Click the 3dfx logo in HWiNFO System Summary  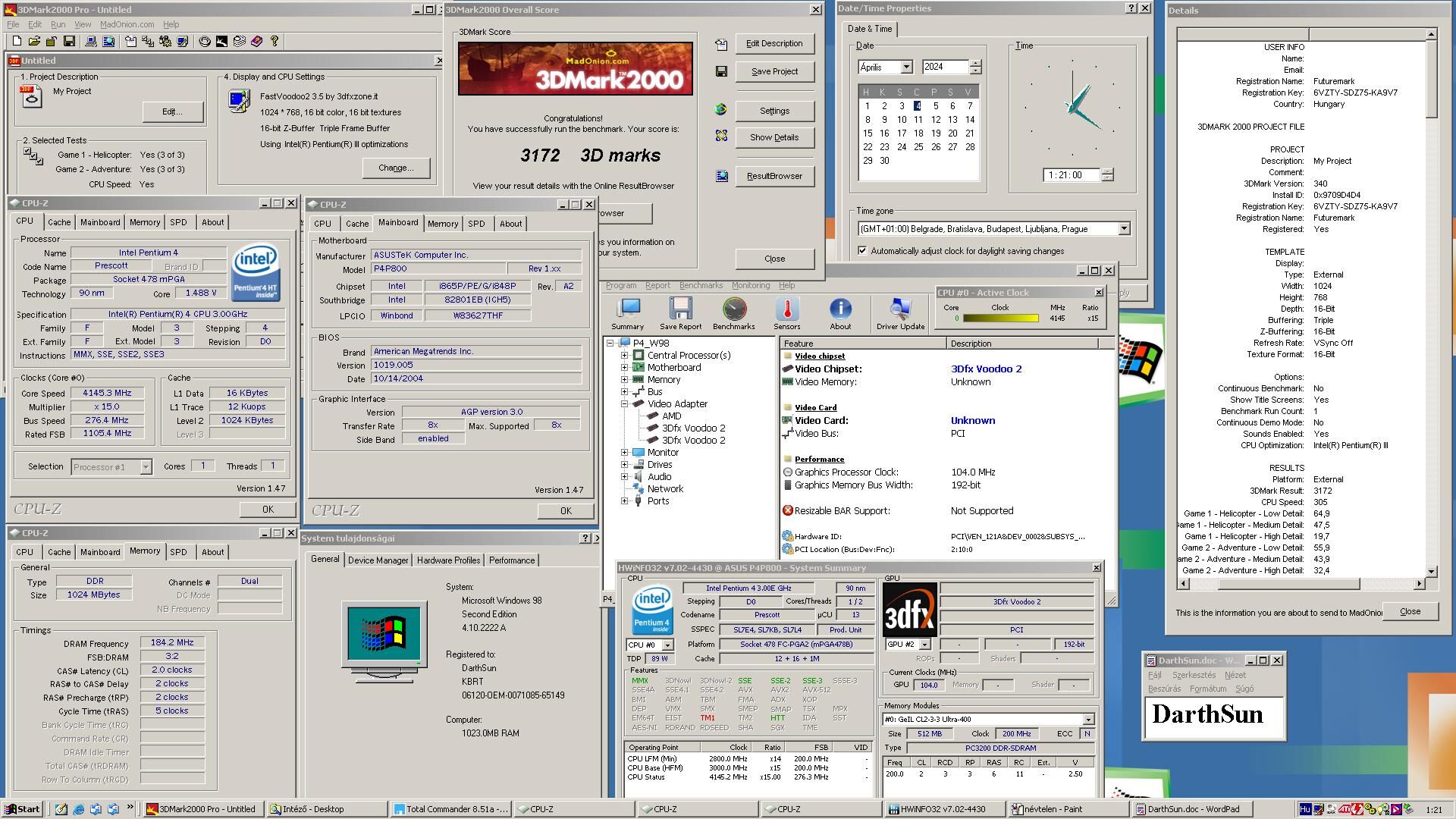click(x=909, y=610)
